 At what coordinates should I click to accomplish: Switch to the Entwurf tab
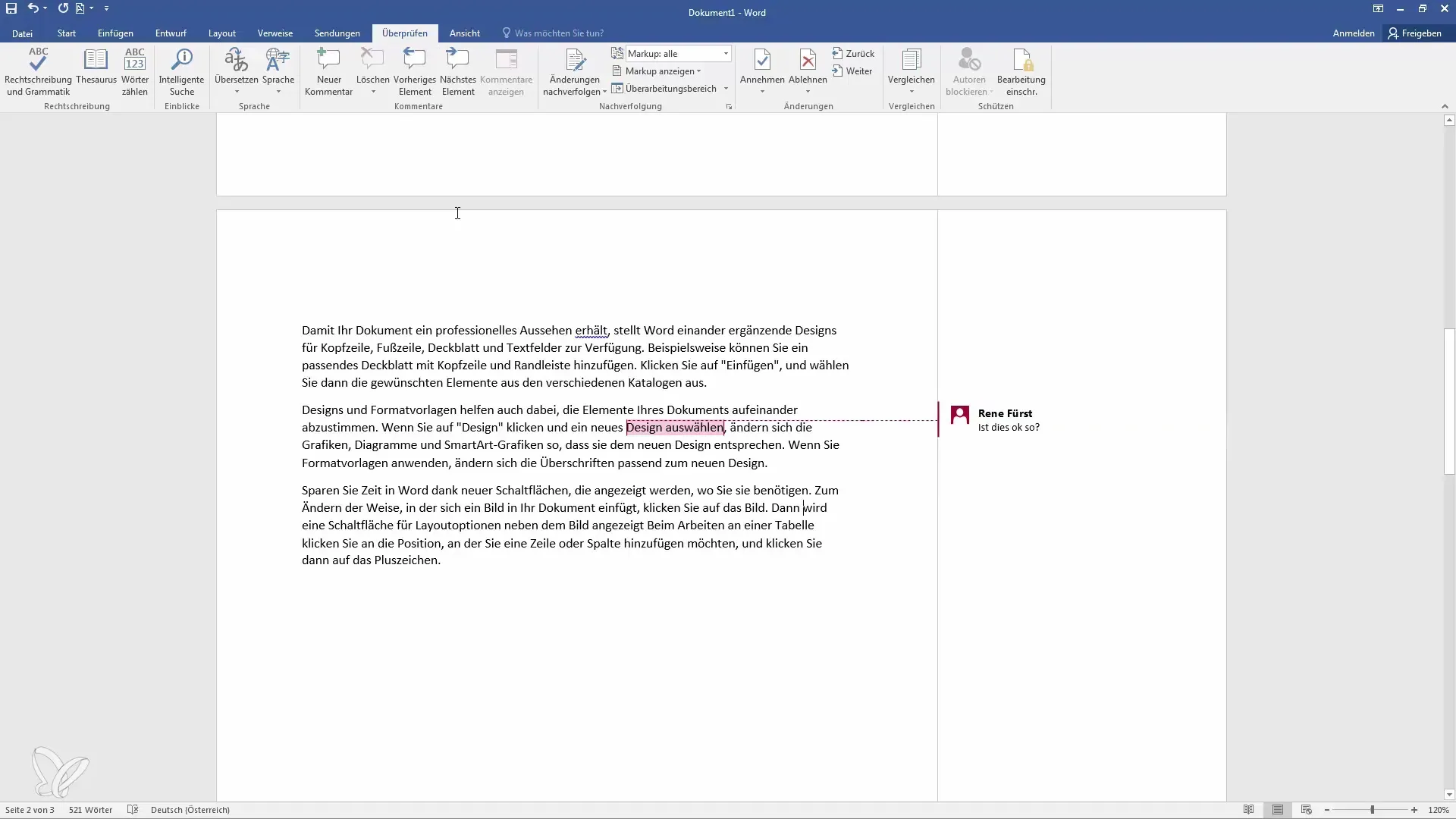(171, 33)
